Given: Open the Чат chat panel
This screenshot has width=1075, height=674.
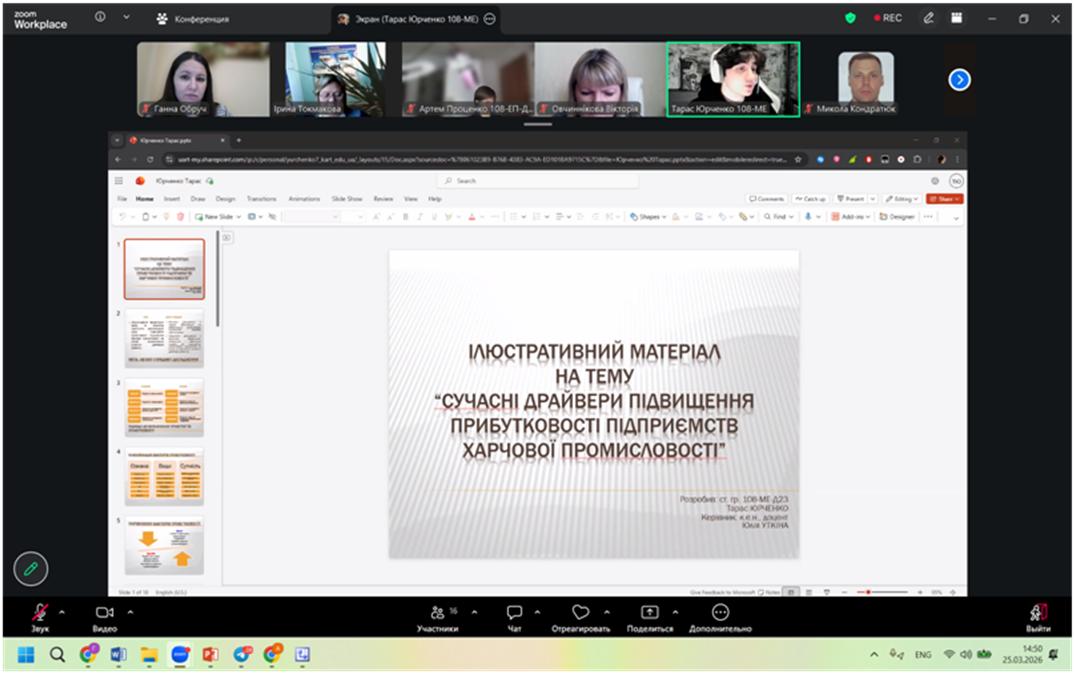Looking at the screenshot, I should click(x=514, y=613).
